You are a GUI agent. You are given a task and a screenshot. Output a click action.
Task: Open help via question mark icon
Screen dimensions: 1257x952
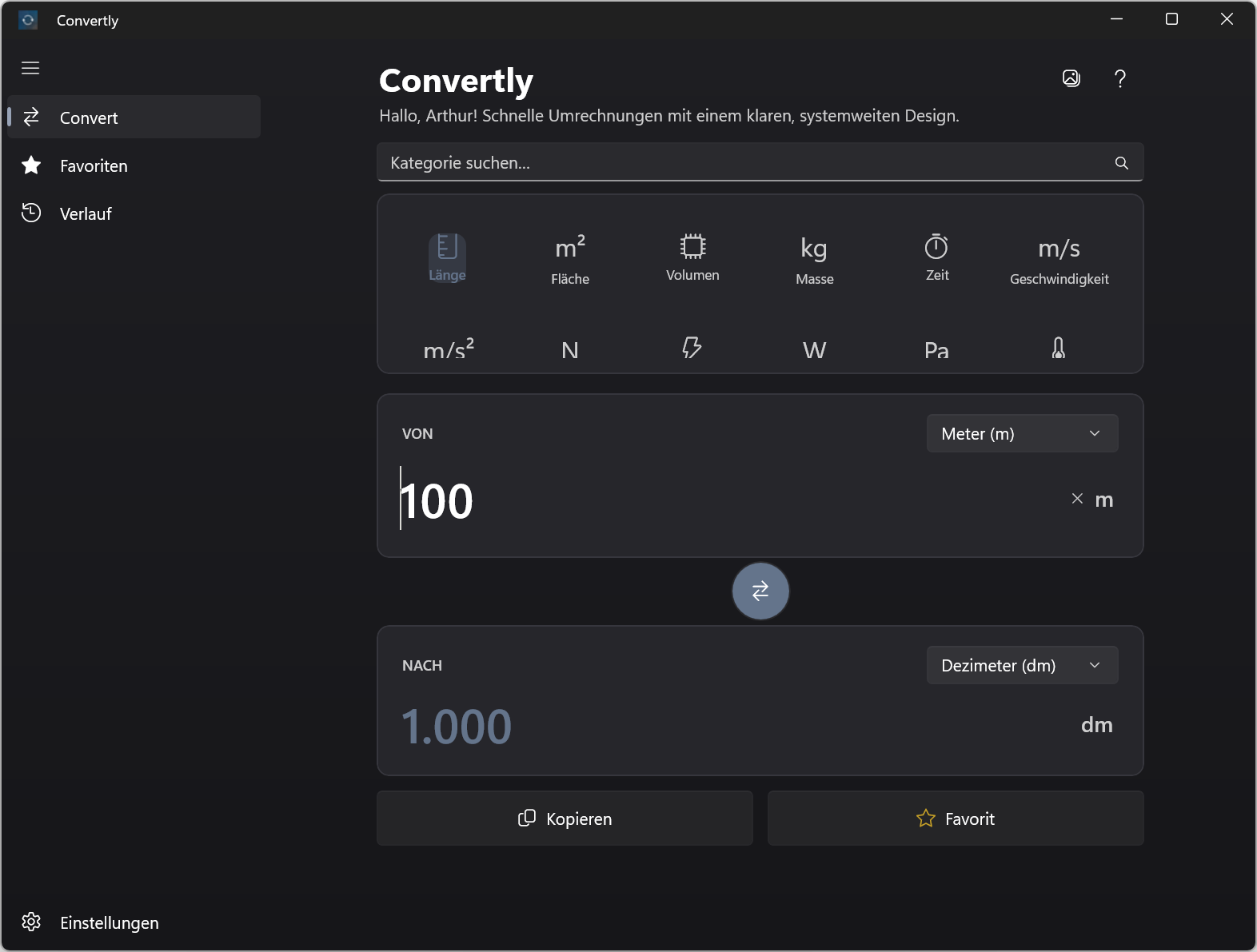click(x=1120, y=78)
